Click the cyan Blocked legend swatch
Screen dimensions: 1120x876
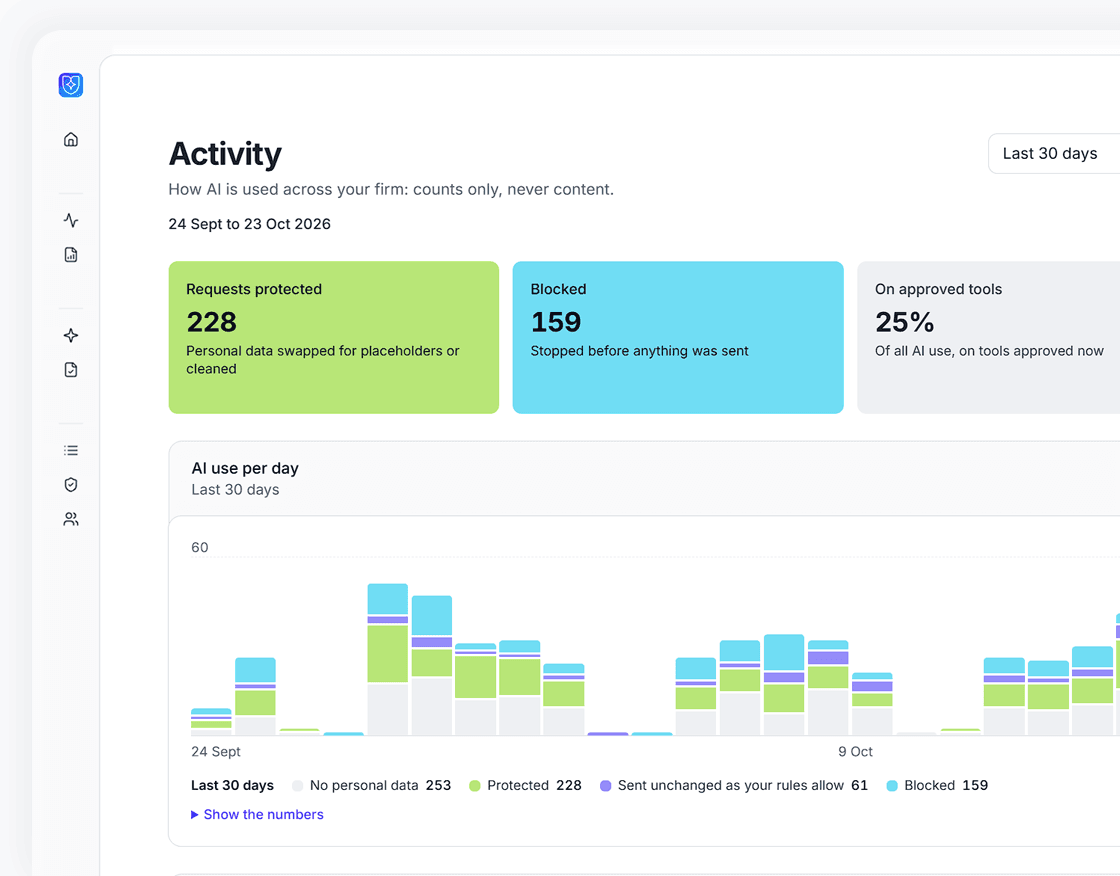[892, 786]
